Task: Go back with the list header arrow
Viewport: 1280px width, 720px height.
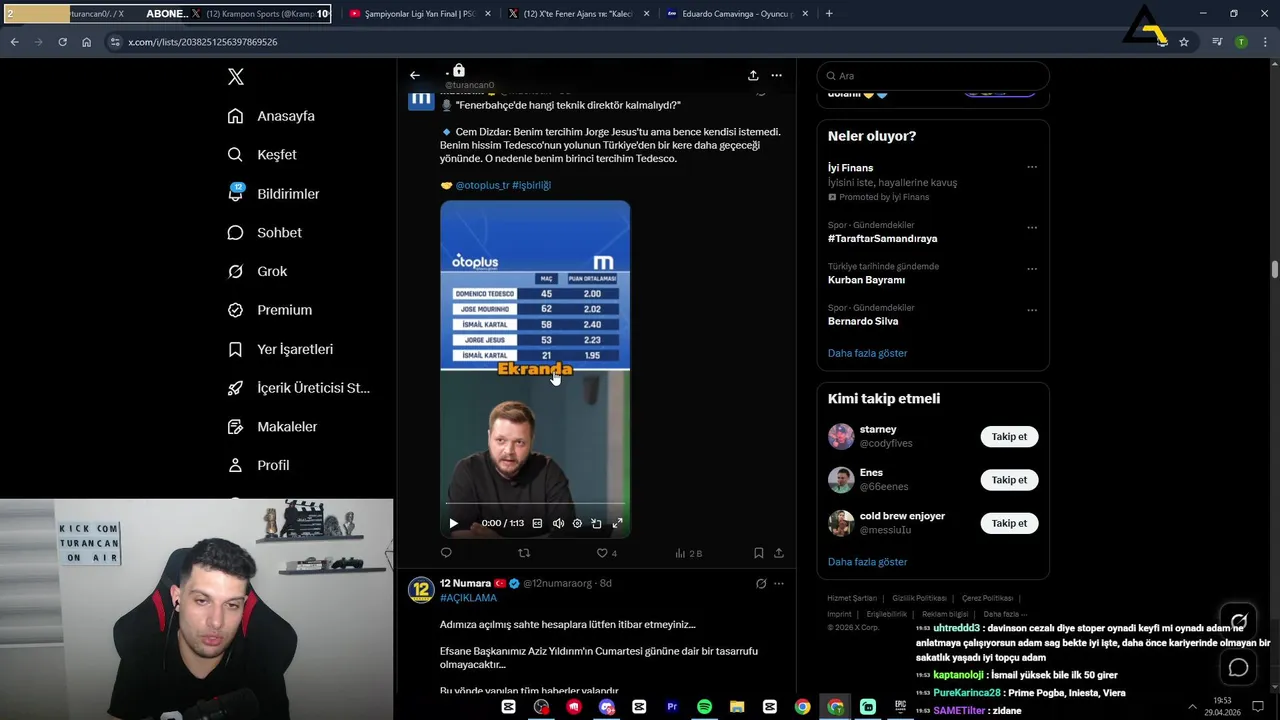Action: point(415,75)
